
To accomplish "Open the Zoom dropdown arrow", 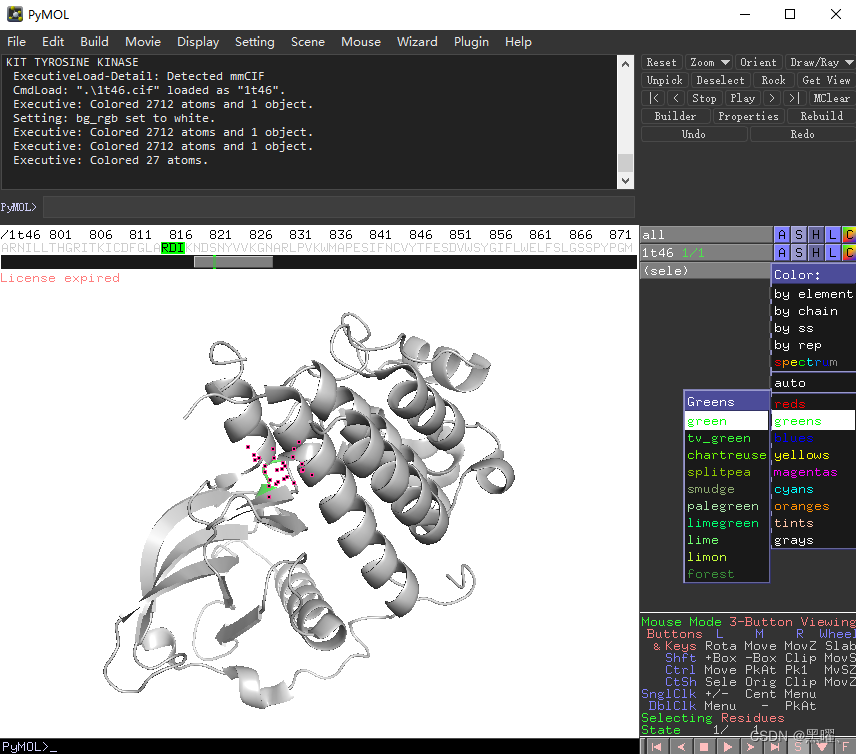I will [x=725, y=62].
